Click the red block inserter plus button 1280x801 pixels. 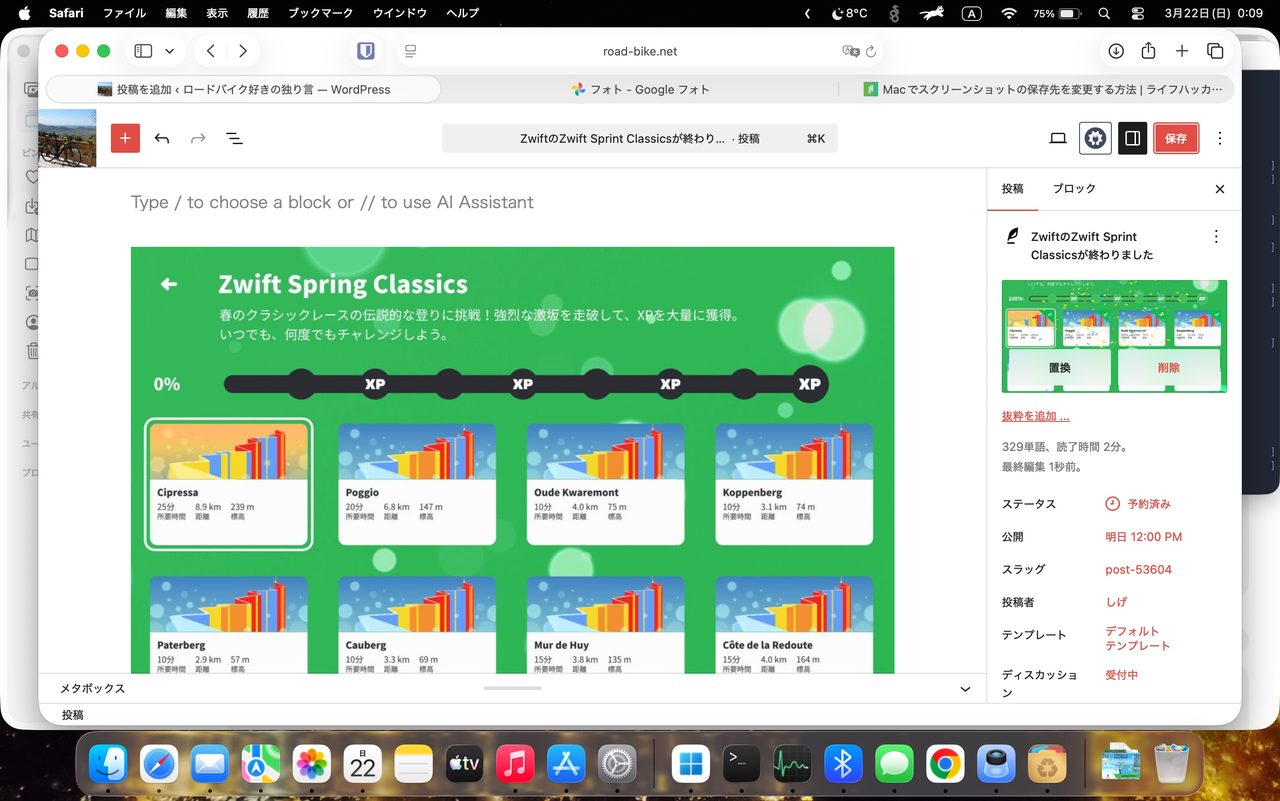point(125,138)
